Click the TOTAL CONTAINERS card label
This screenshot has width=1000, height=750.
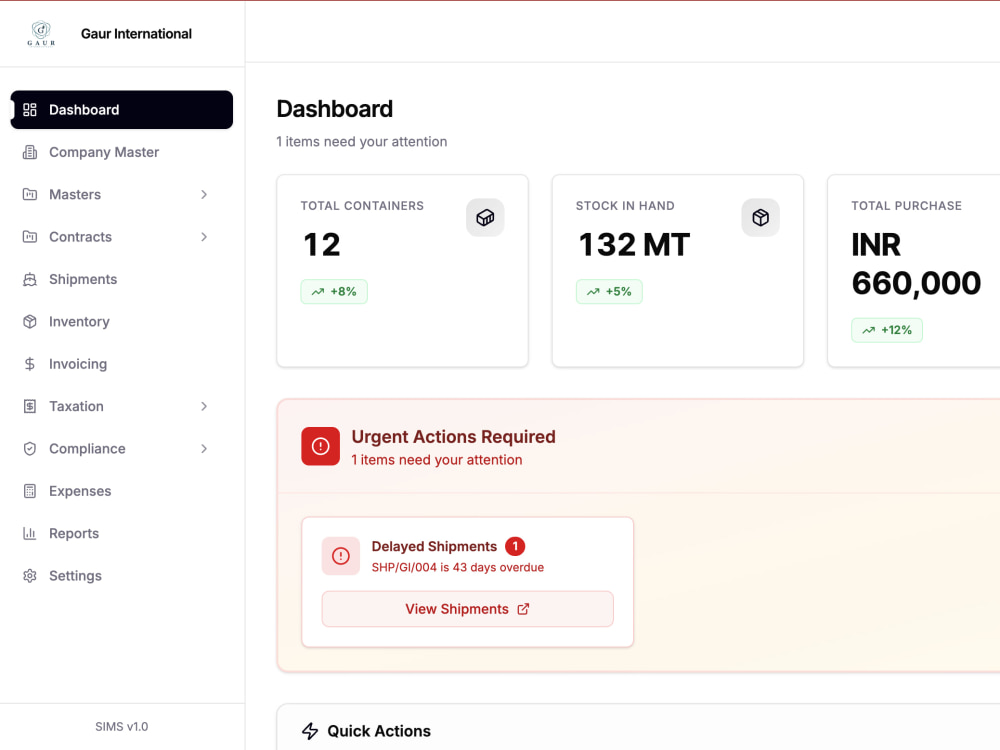point(362,206)
